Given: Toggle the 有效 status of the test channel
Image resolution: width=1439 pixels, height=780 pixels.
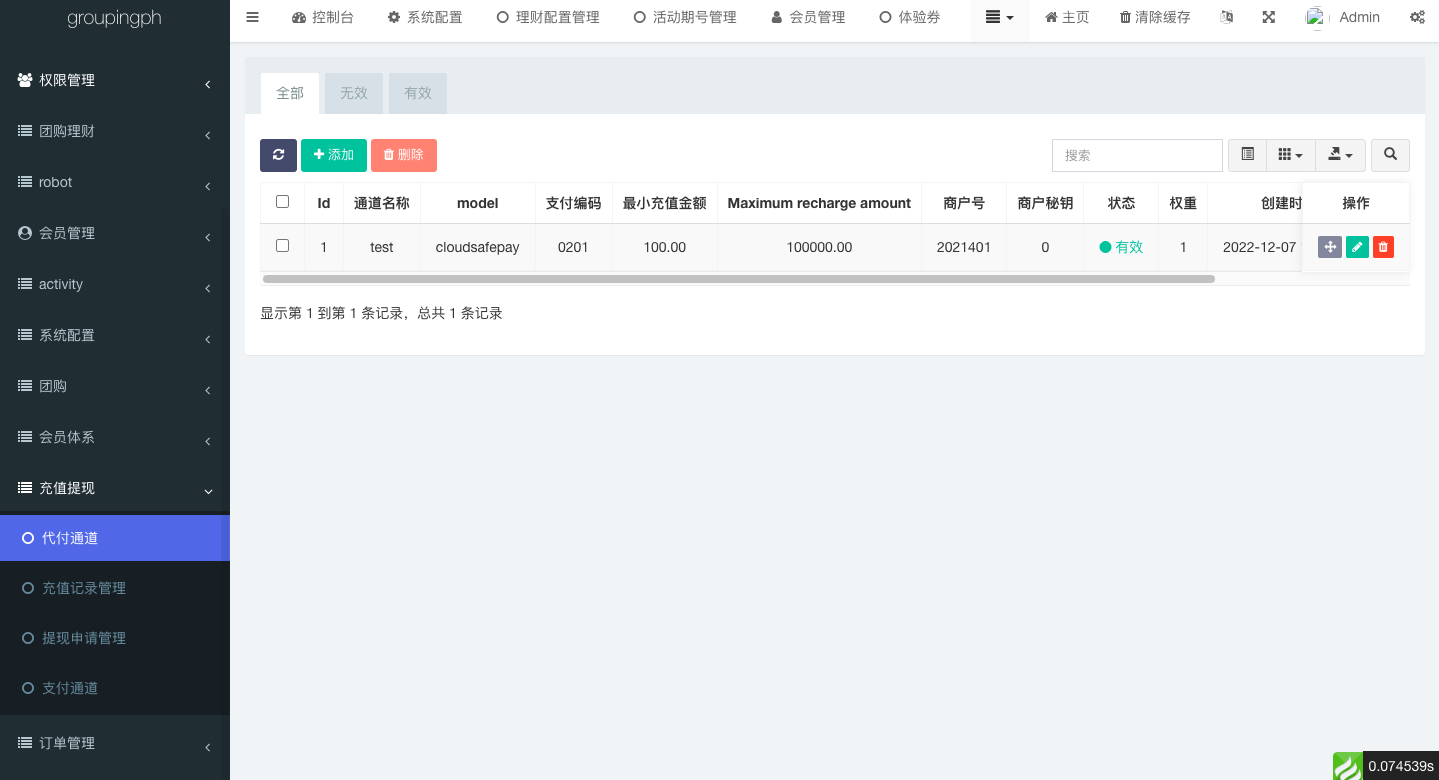Looking at the screenshot, I should (x=1121, y=247).
